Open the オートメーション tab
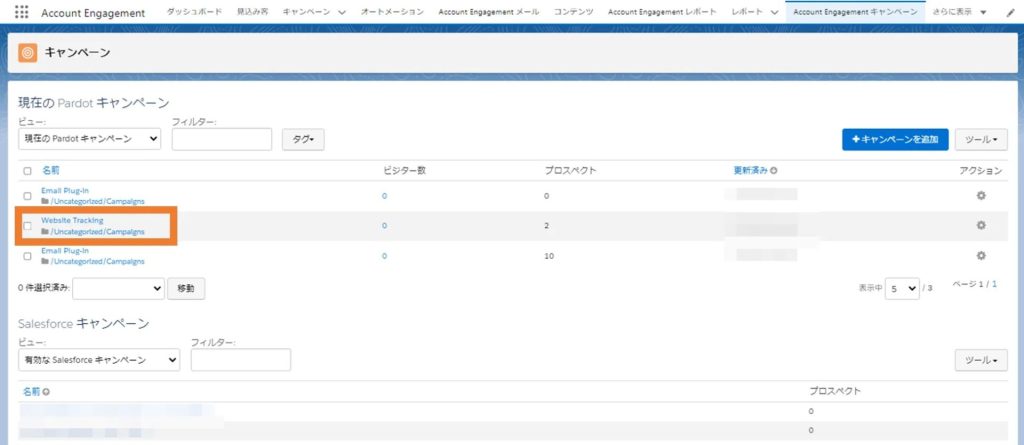 (392, 12)
